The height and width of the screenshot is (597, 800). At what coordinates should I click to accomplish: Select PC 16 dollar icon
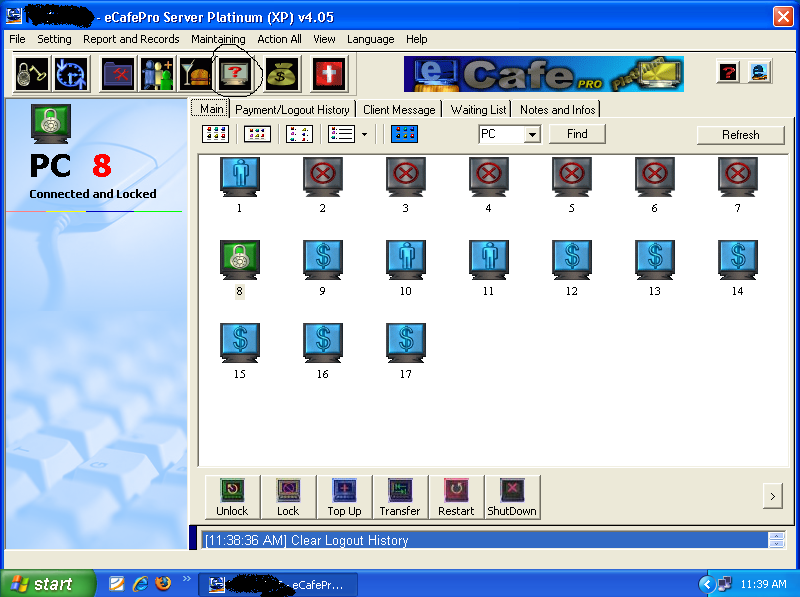323,343
